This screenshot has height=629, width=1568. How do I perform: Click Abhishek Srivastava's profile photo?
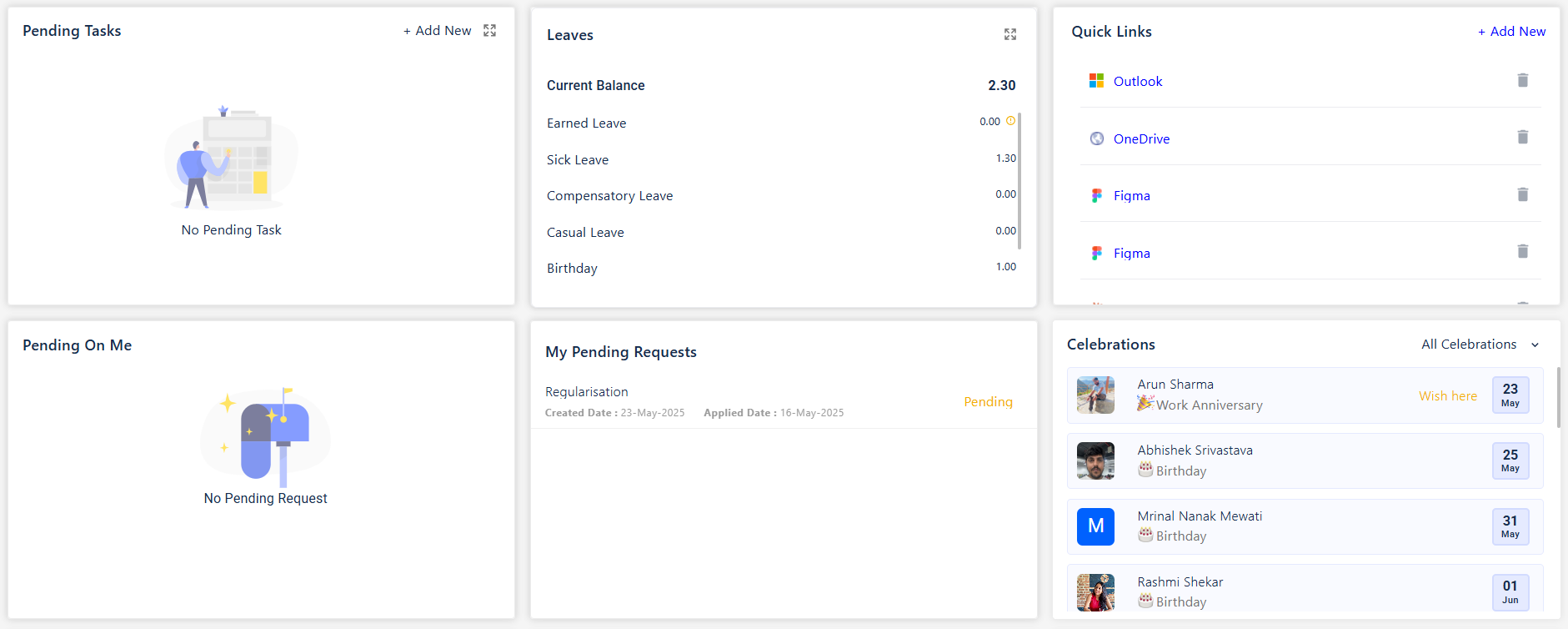point(1095,460)
